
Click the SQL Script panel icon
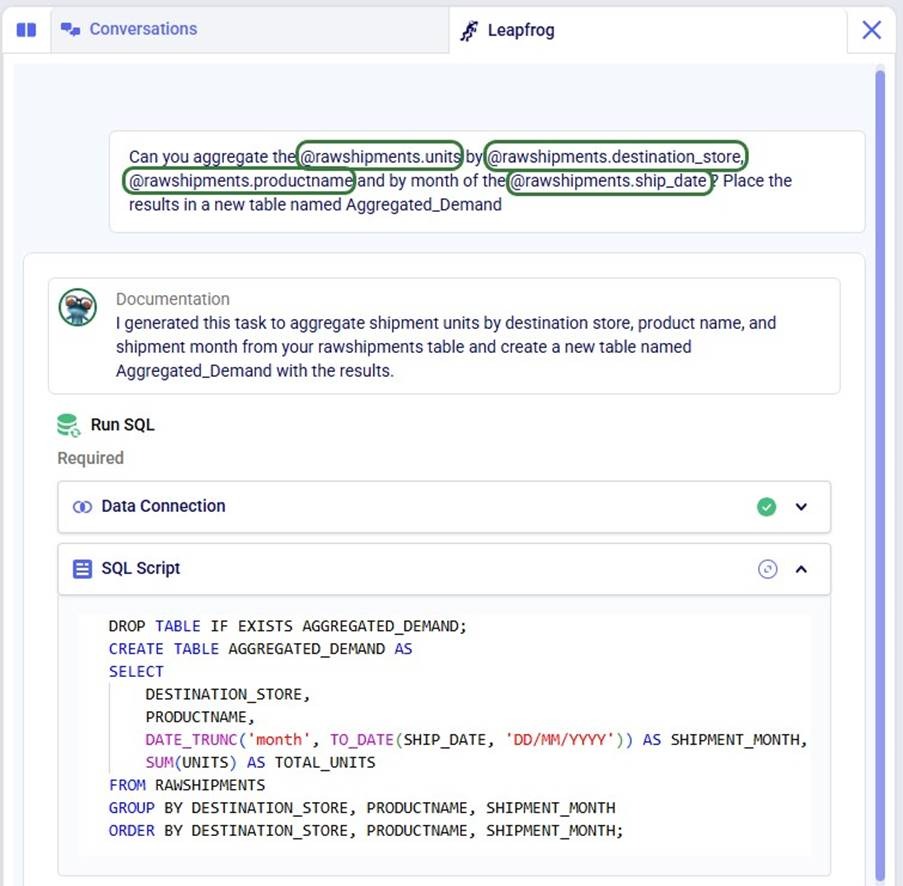coord(81,568)
